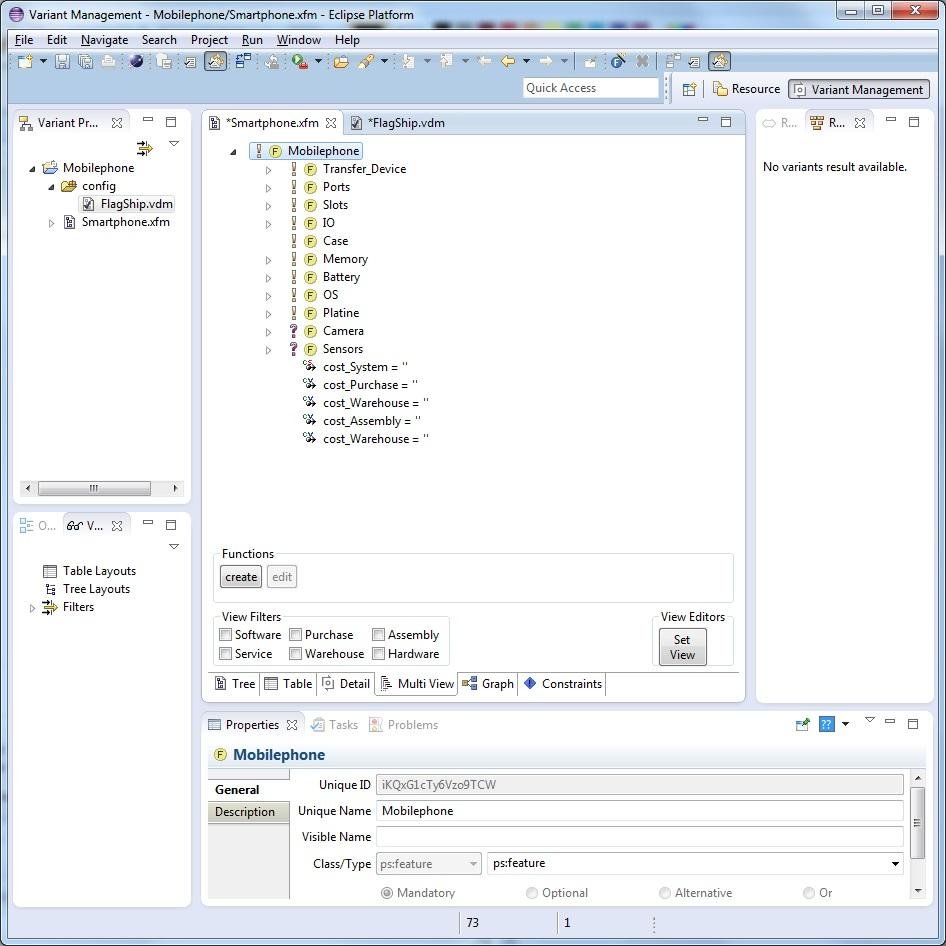
Task: Click the Properties vertical scrollbar thumb
Action: click(x=917, y=823)
